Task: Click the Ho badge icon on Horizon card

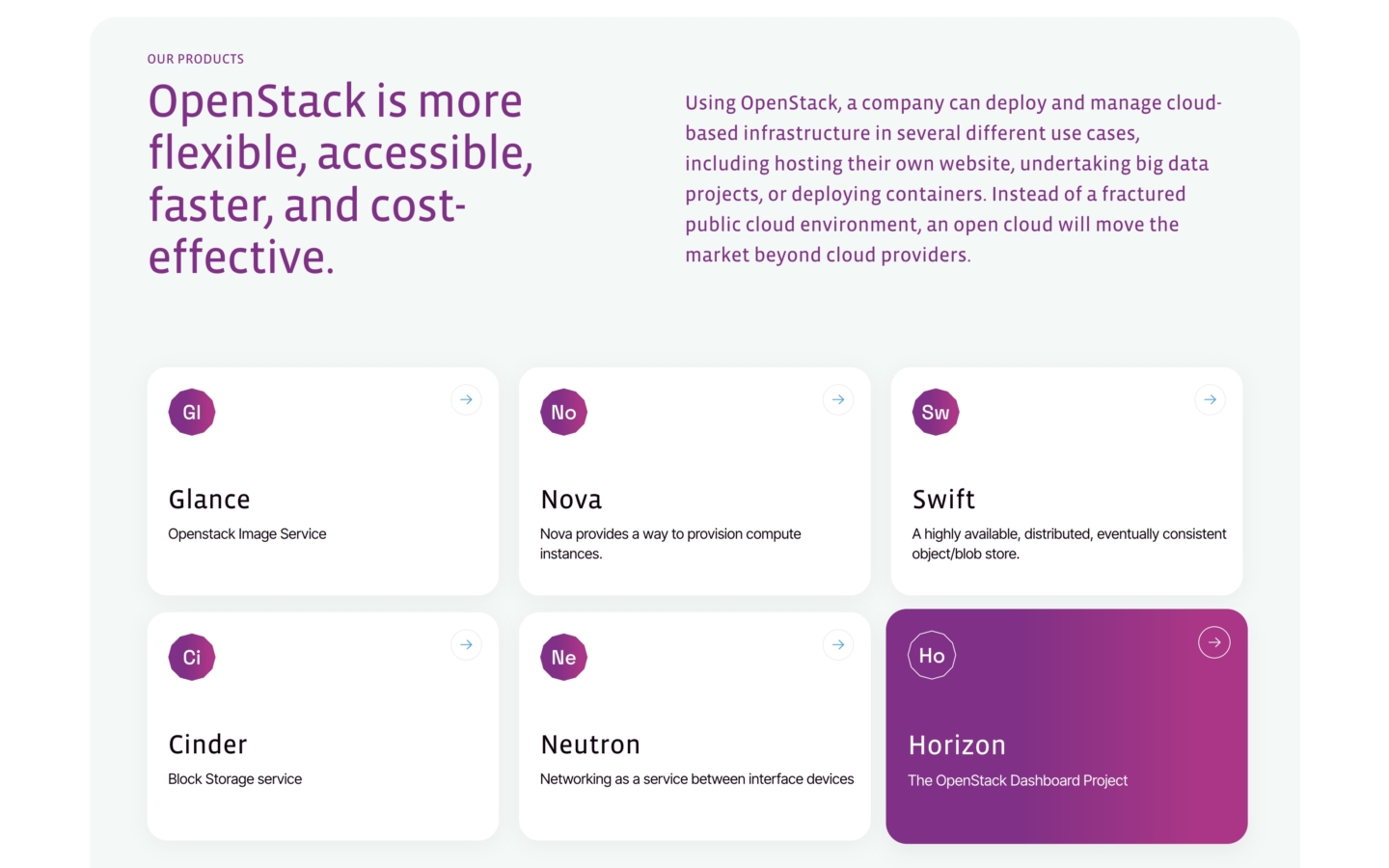Action: click(932, 655)
